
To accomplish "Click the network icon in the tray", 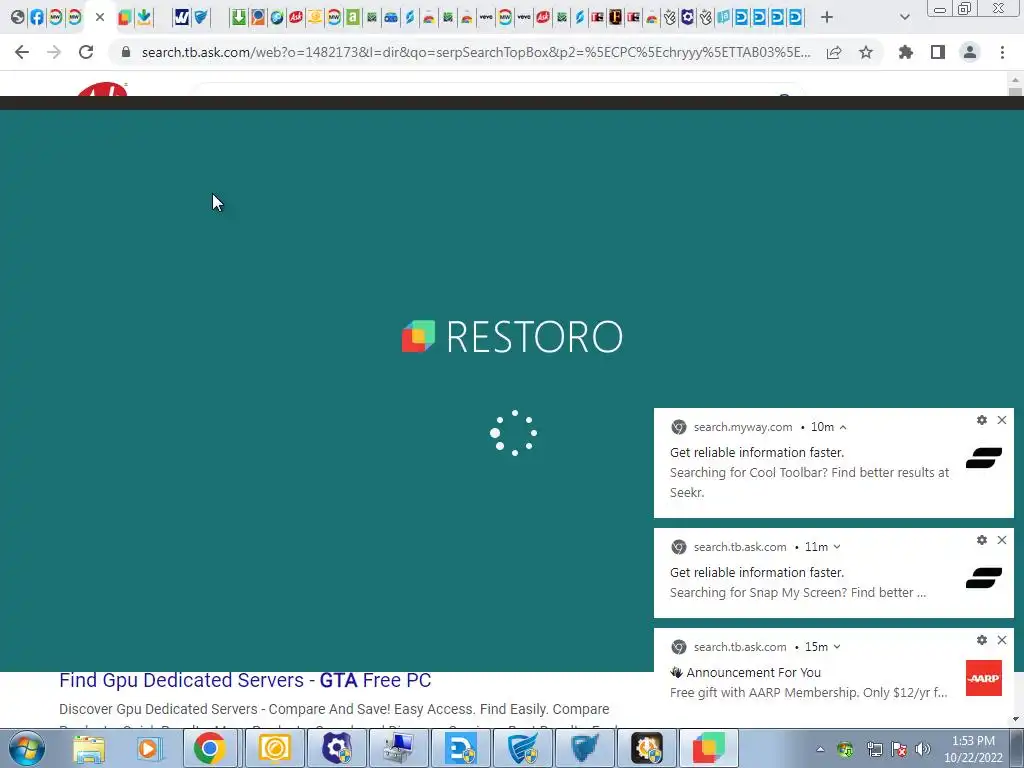I will pos(874,749).
